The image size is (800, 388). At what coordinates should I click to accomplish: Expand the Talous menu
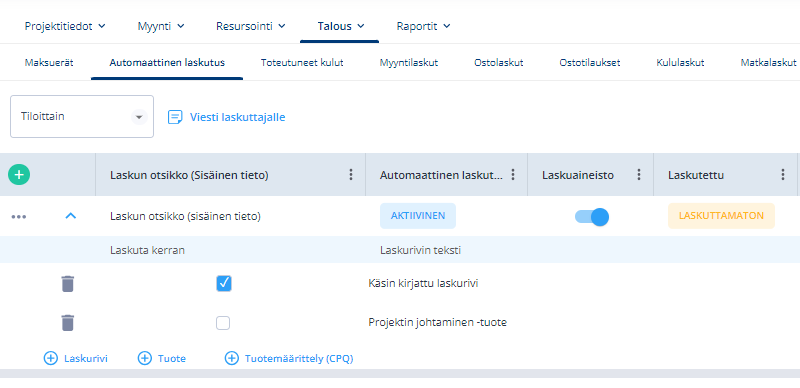tap(340, 26)
